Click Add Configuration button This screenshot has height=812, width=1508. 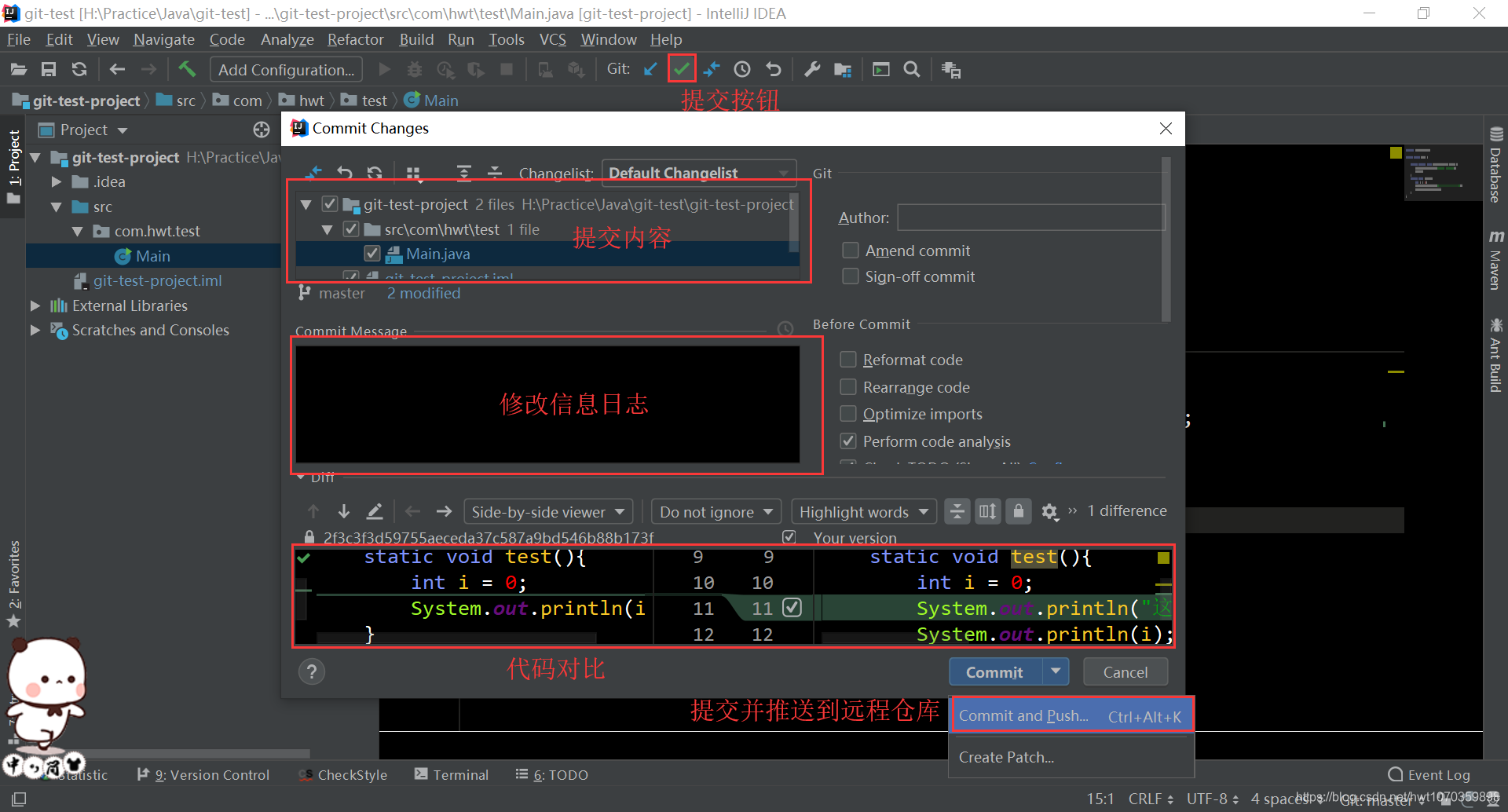coord(286,70)
